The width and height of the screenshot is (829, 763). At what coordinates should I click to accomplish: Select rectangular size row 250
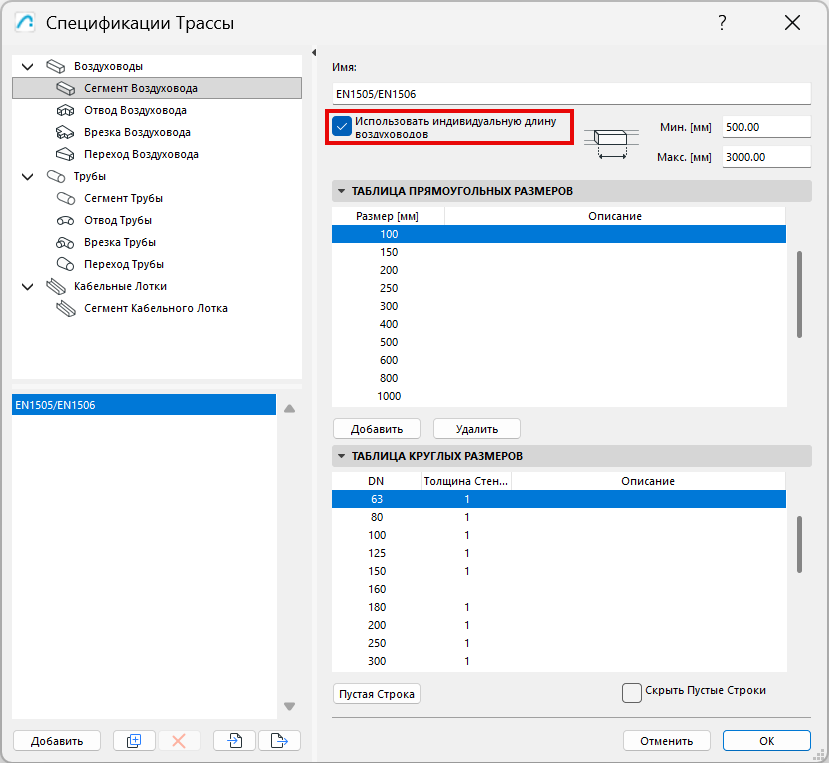pos(559,288)
